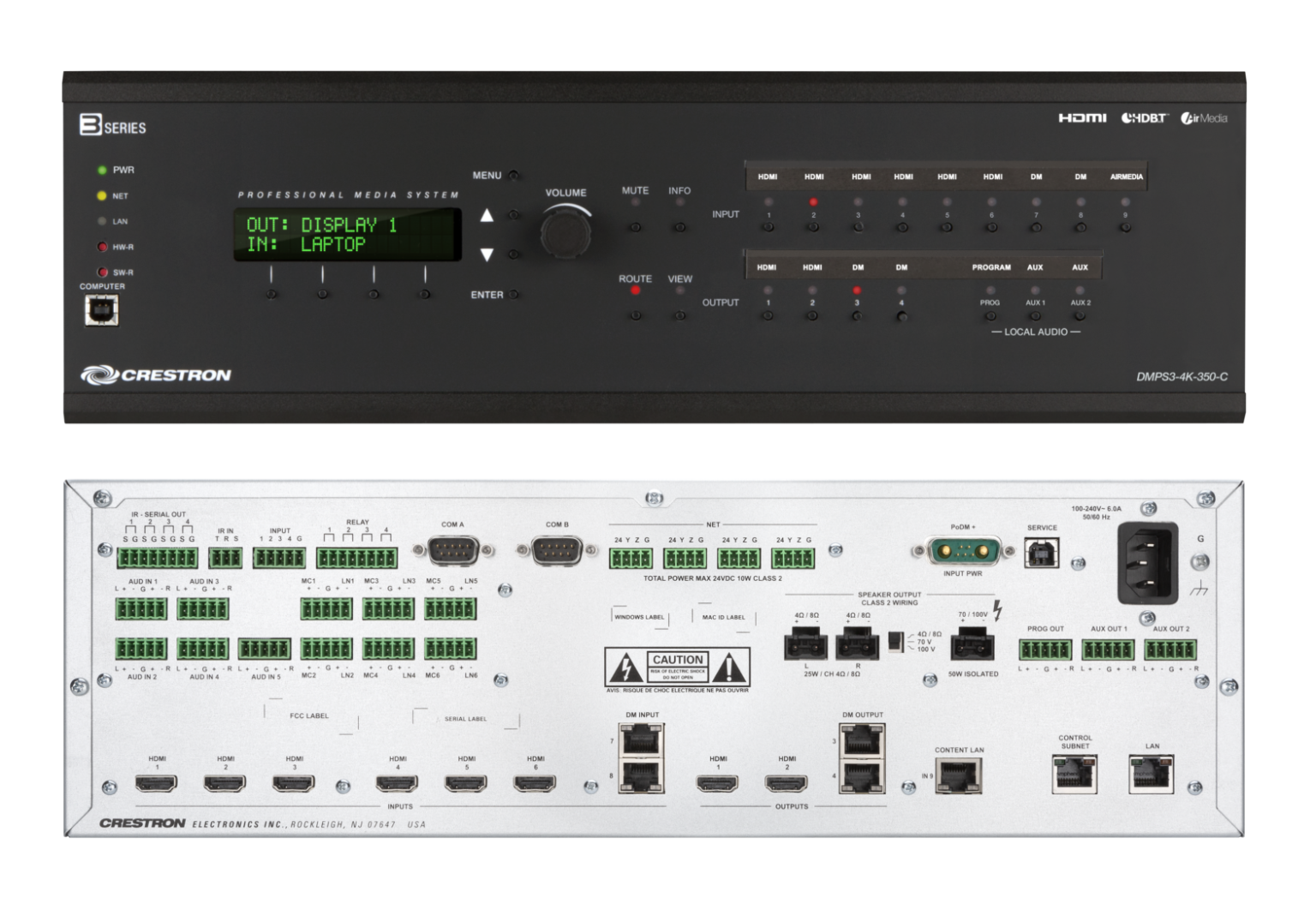This screenshot has height=904, width=1316.
Task: Click the rear COM A serial port
Action: pyautogui.click(x=452, y=552)
